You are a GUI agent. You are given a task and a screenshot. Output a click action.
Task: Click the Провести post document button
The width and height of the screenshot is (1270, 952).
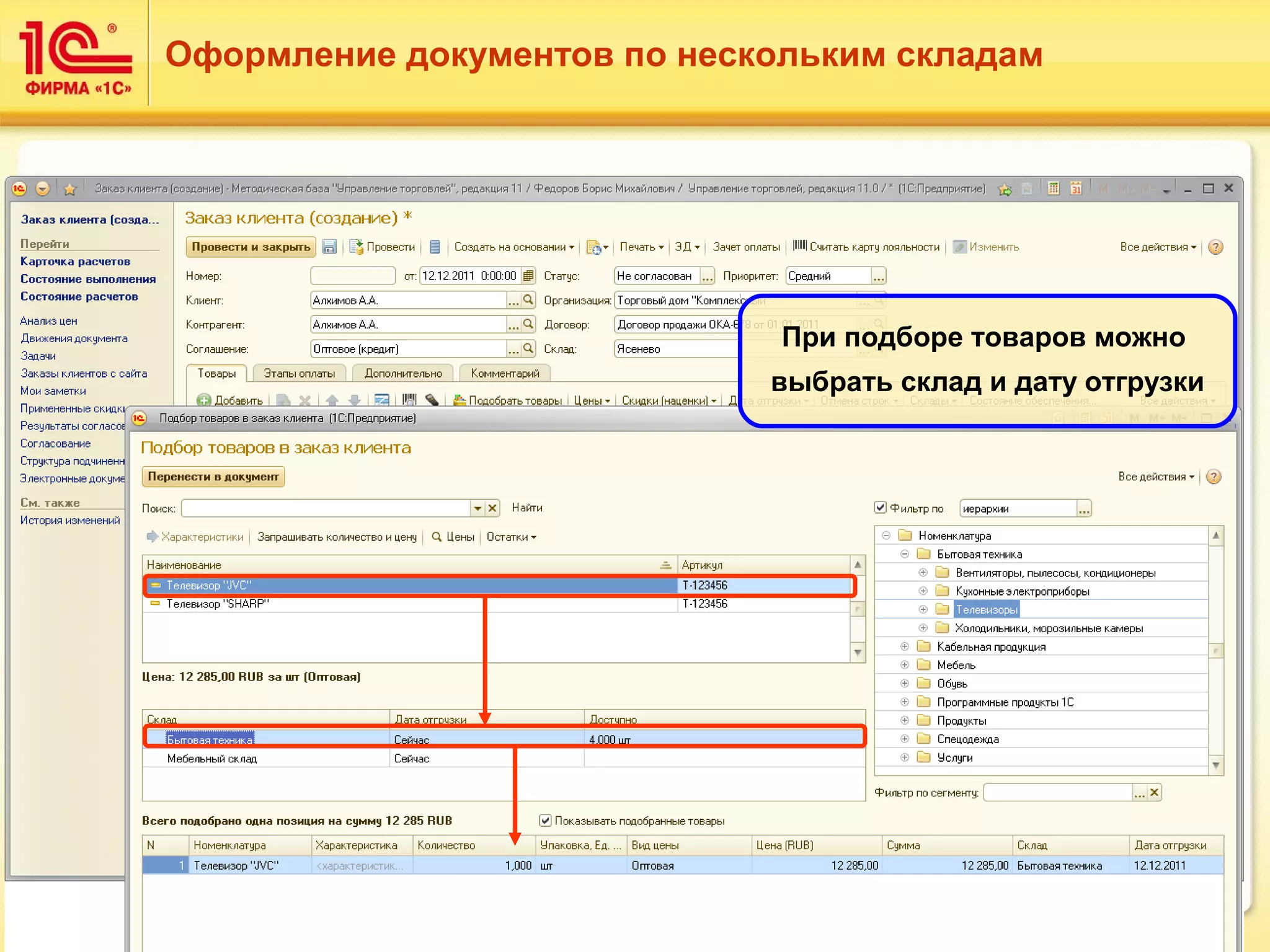click(x=383, y=247)
